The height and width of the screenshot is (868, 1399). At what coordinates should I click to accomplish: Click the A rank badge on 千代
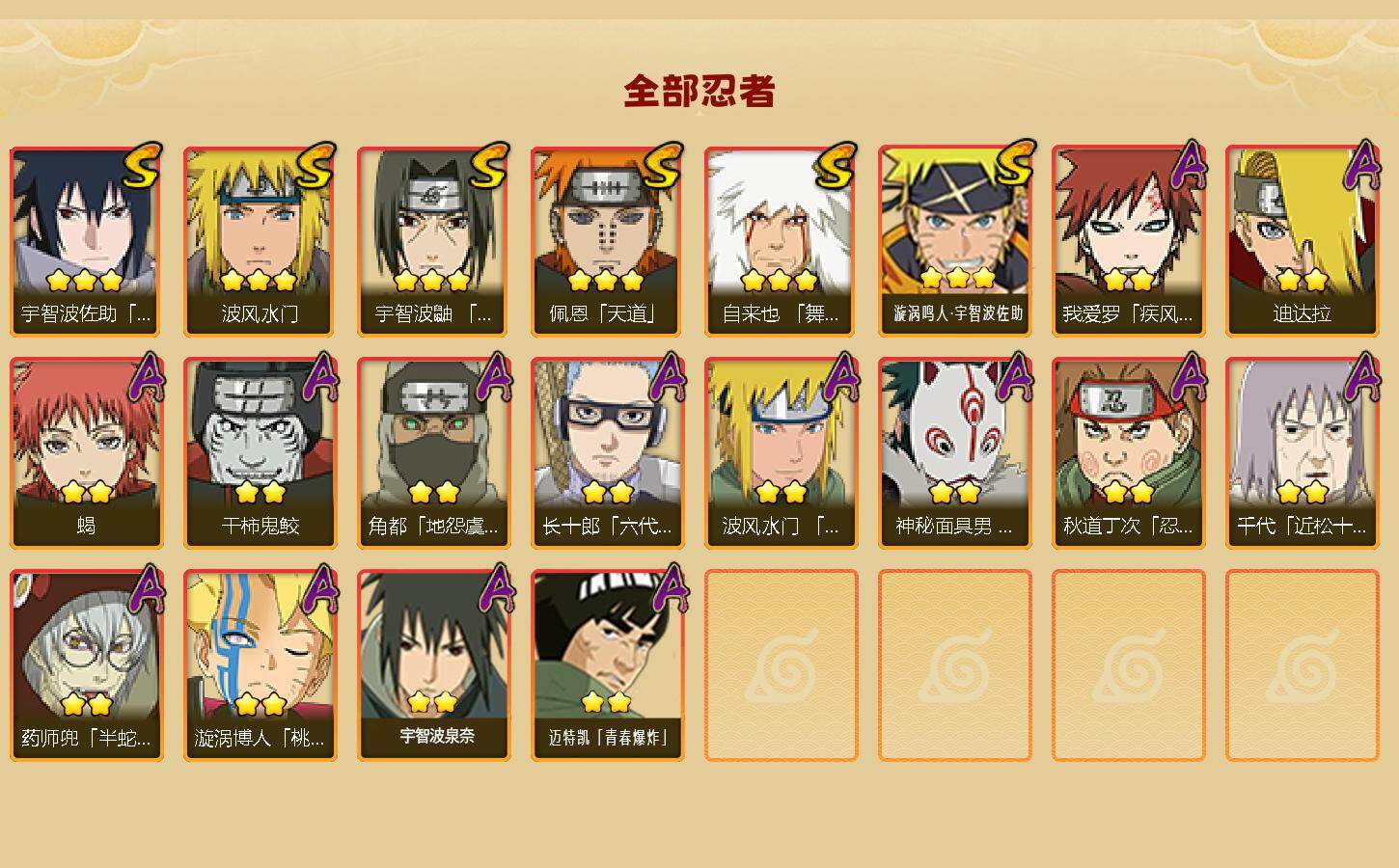(1364, 378)
